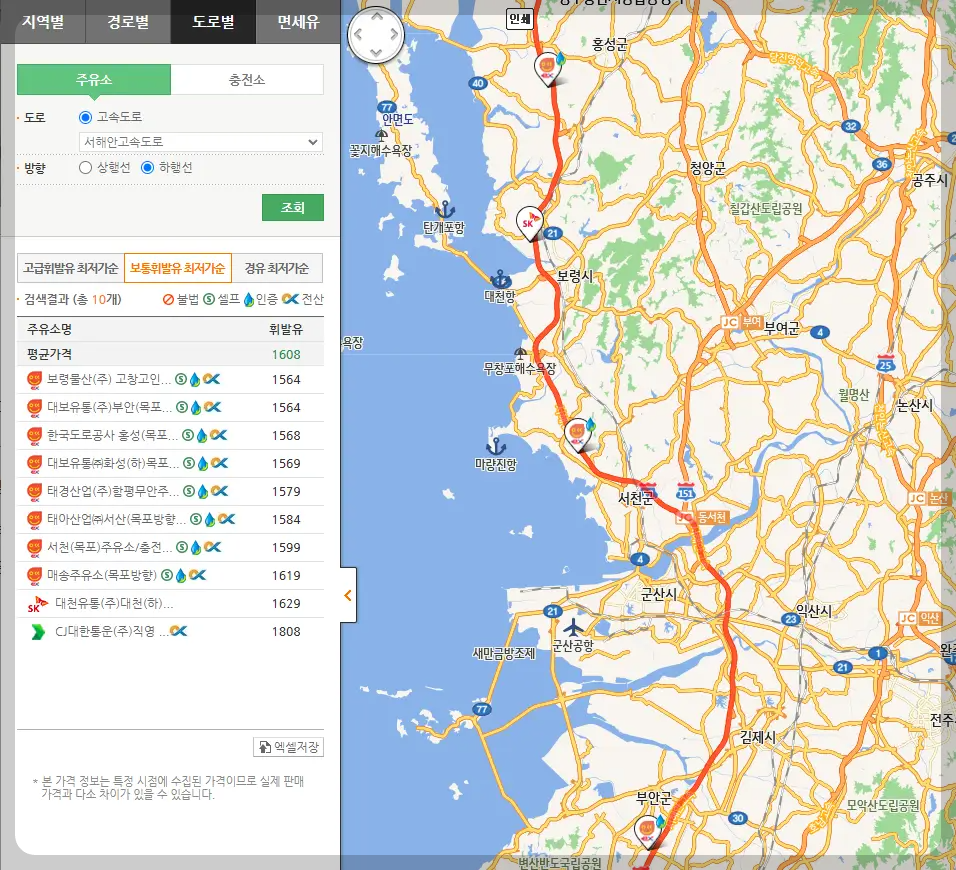
Task: Click the 불법 legend icon
Action: (168, 299)
